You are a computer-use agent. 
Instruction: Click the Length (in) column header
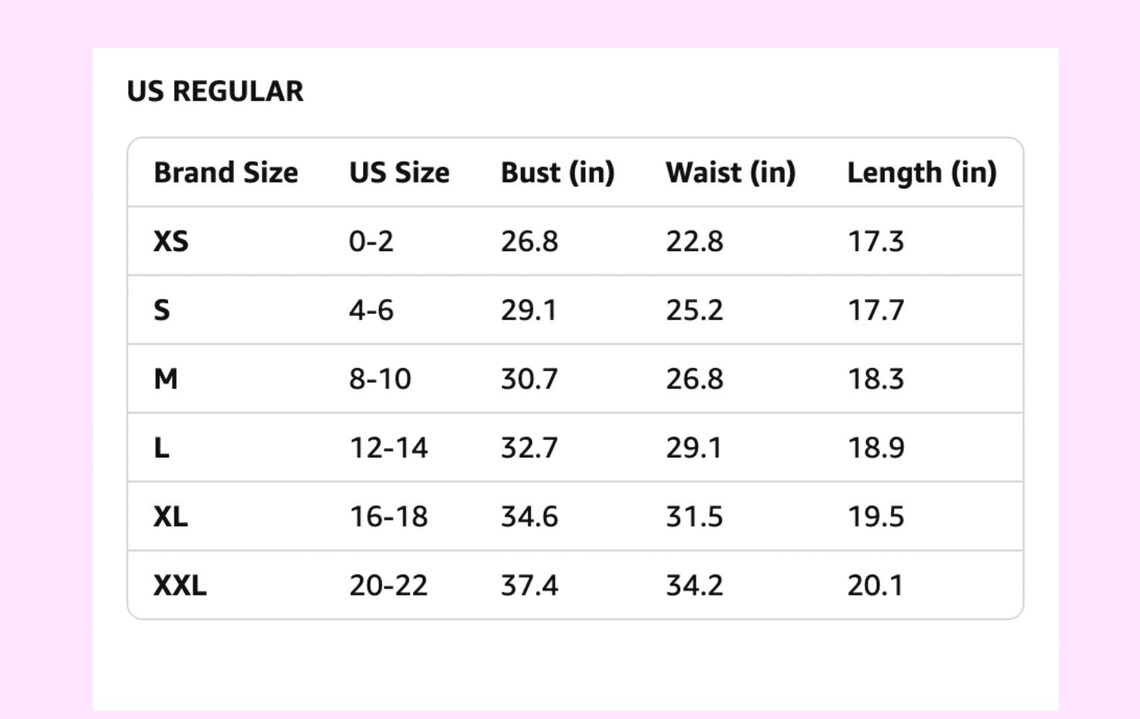click(922, 173)
